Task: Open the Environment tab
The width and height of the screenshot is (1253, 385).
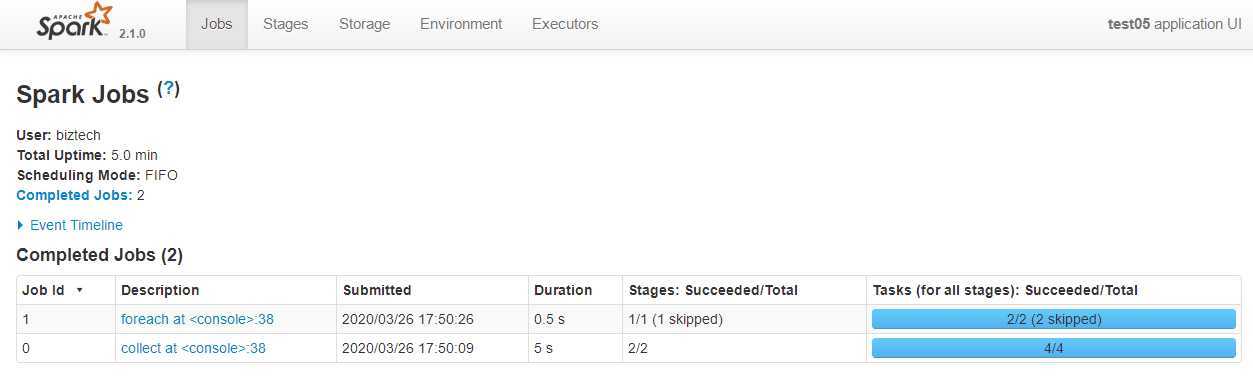Action: (461, 24)
